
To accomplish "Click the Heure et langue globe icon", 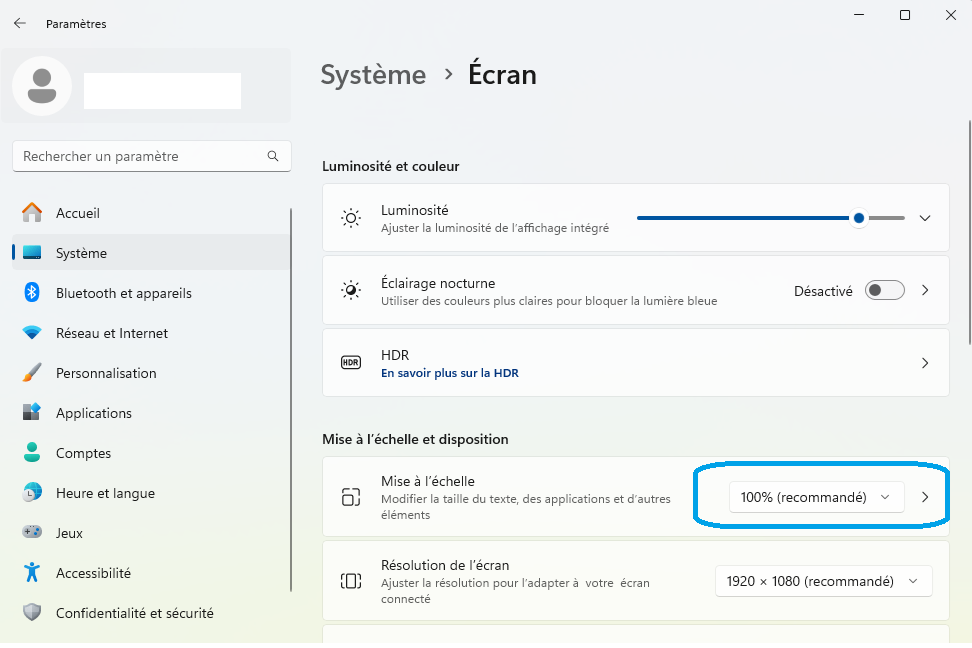I will pos(32,492).
